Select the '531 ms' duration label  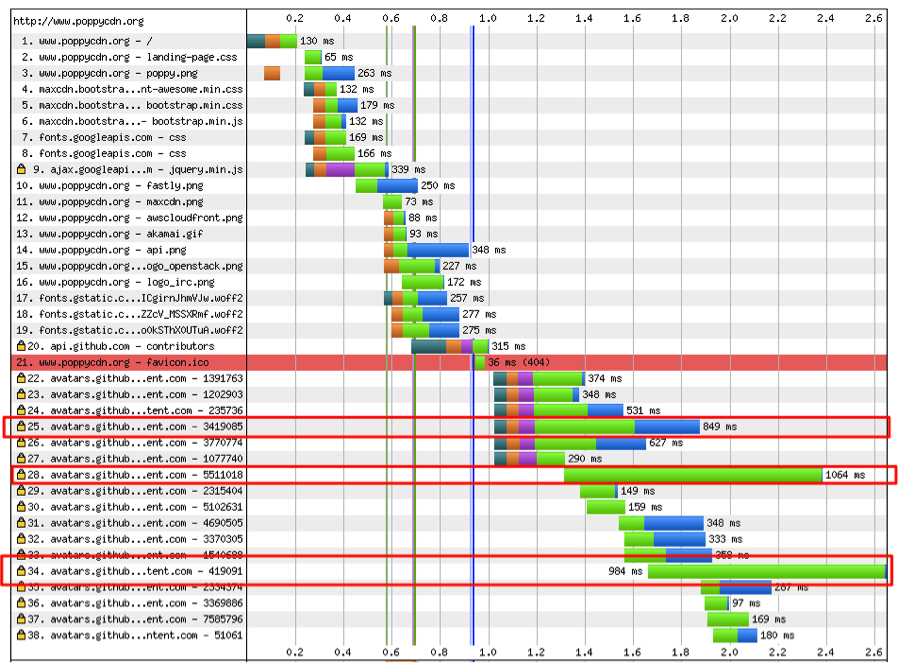click(643, 410)
